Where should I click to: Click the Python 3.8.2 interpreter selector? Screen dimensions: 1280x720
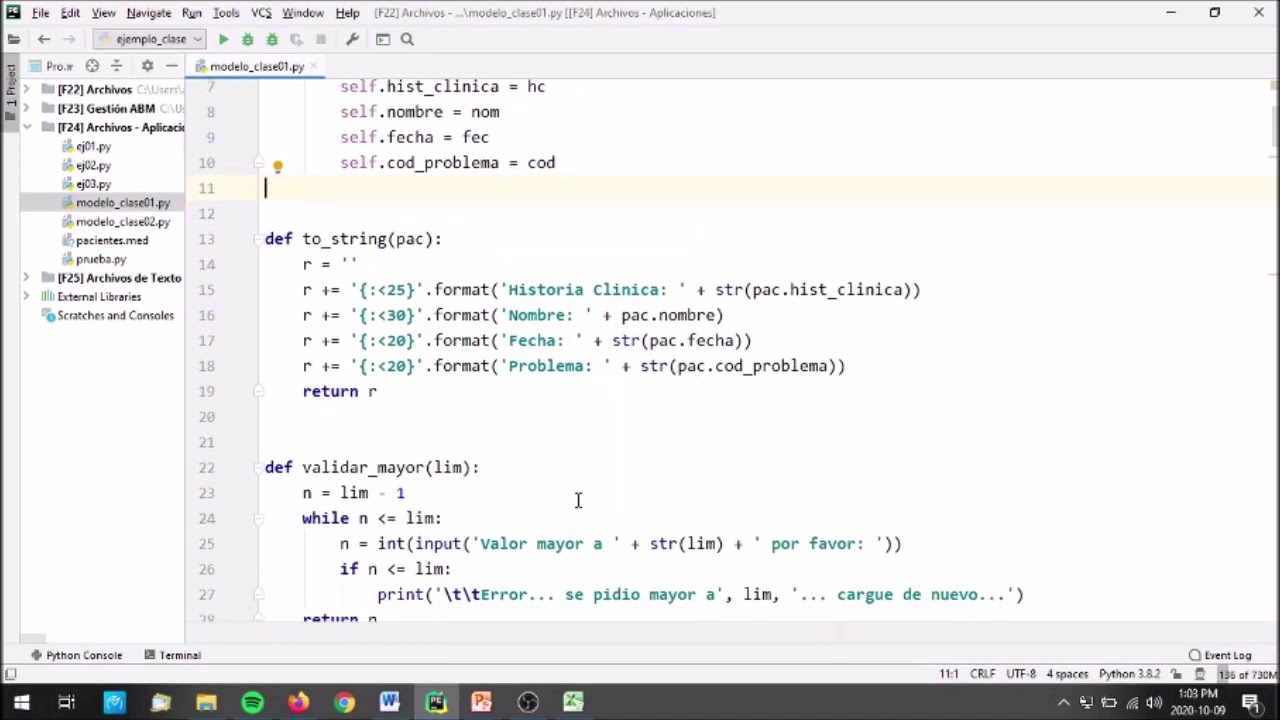pyautogui.click(x=1129, y=674)
